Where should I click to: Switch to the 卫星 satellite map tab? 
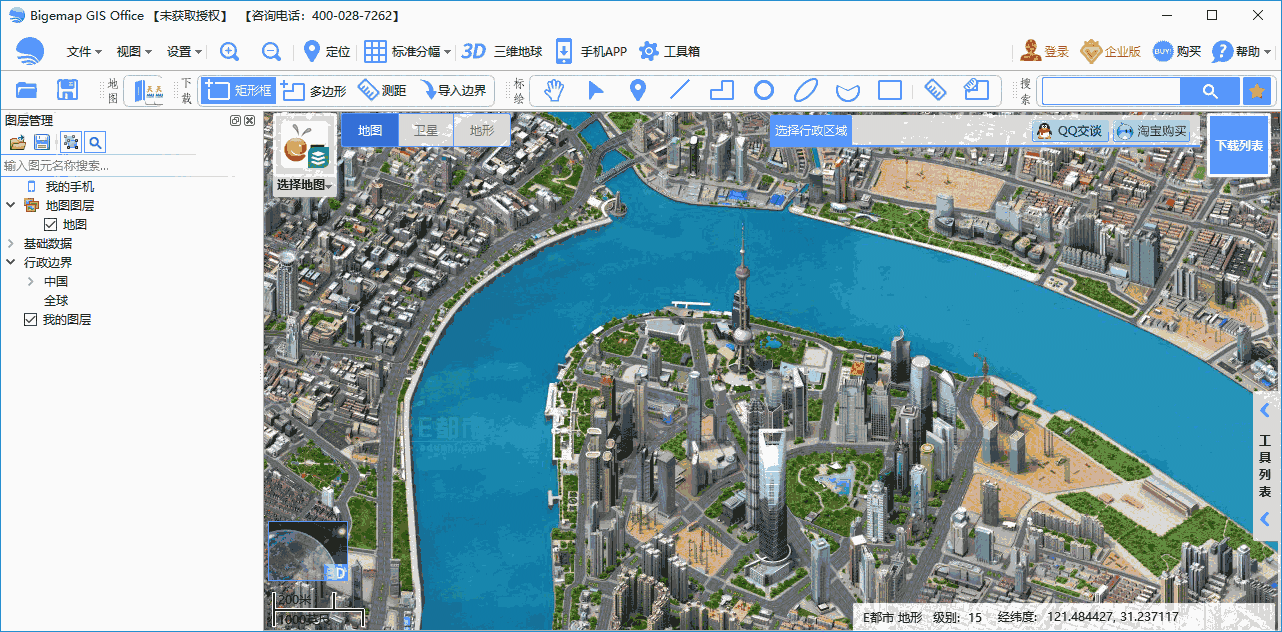pyautogui.click(x=427, y=130)
